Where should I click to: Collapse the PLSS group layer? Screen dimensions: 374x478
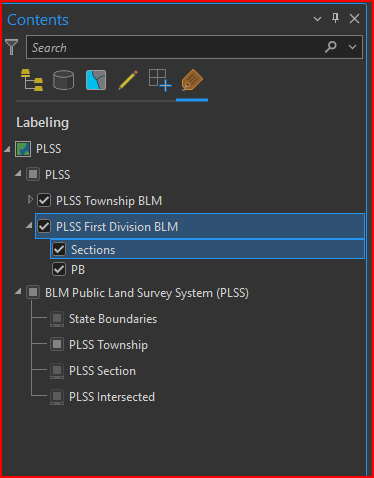click(x=18, y=173)
